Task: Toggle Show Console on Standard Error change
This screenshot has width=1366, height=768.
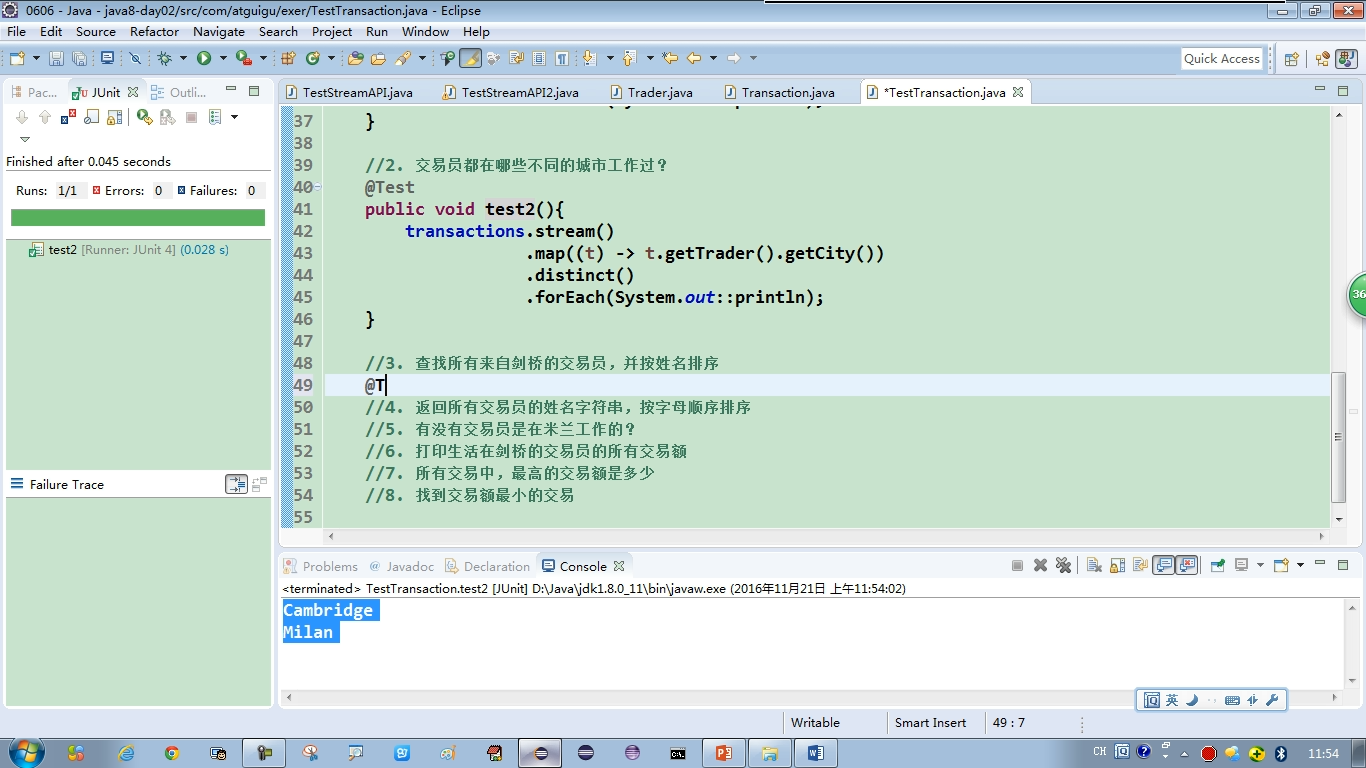Action: [1186, 566]
